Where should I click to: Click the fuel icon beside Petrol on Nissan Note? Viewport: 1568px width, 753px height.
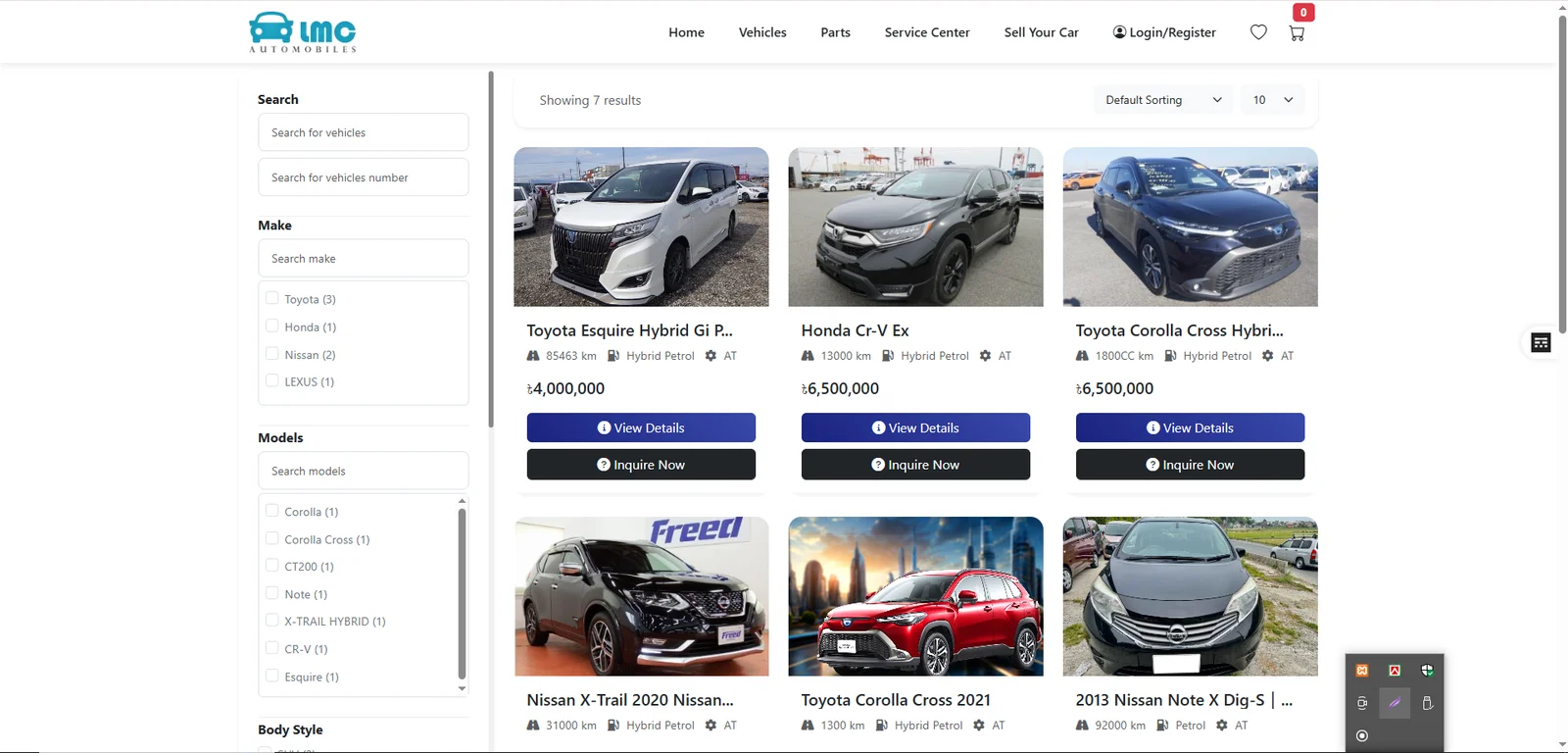tap(1162, 726)
